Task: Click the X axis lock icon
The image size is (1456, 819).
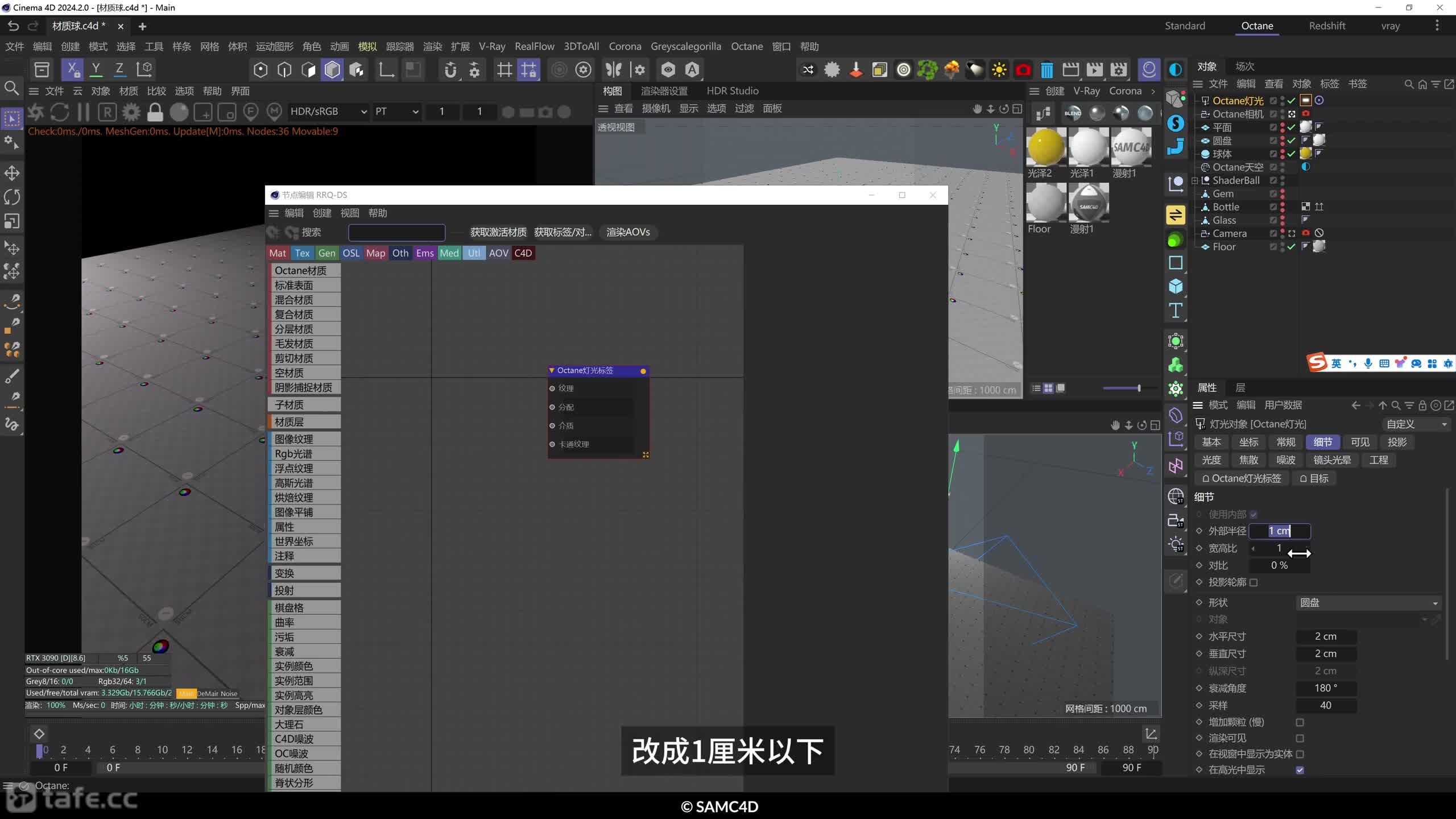Action: (73, 69)
